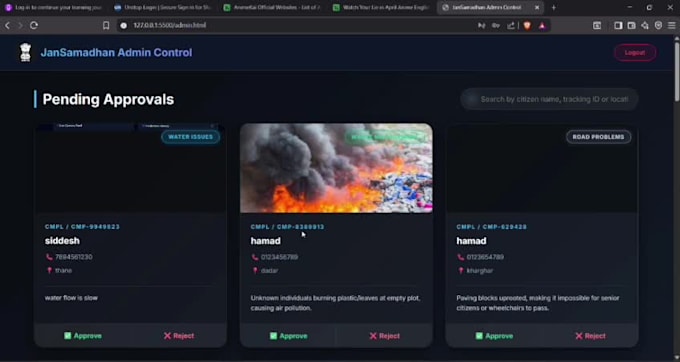This screenshot has width=680, height=362.
Task: Reject siddesh's water flow complaint
Action: [x=179, y=336]
